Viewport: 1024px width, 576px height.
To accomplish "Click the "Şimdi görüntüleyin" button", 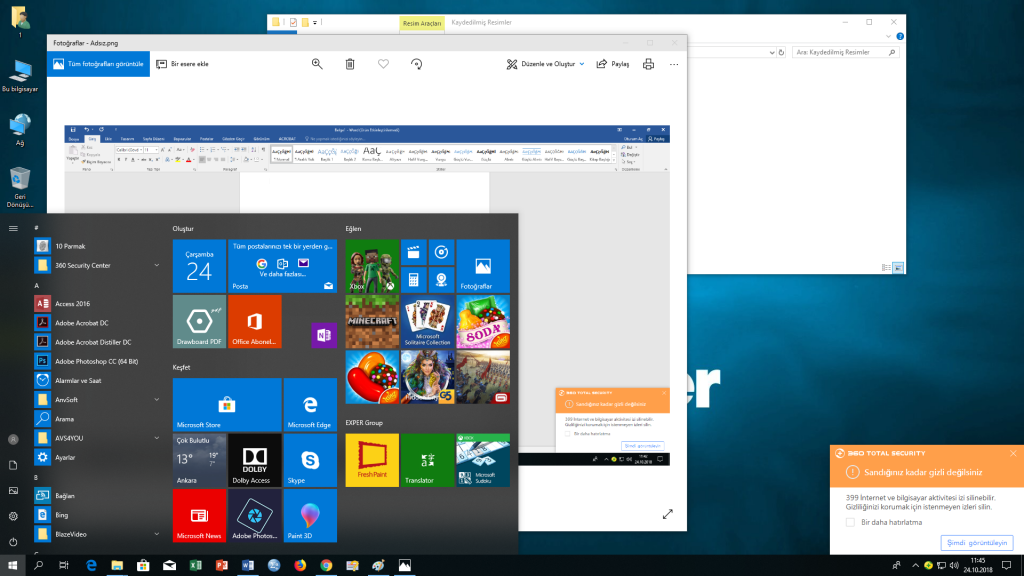I will (x=977, y=543).
